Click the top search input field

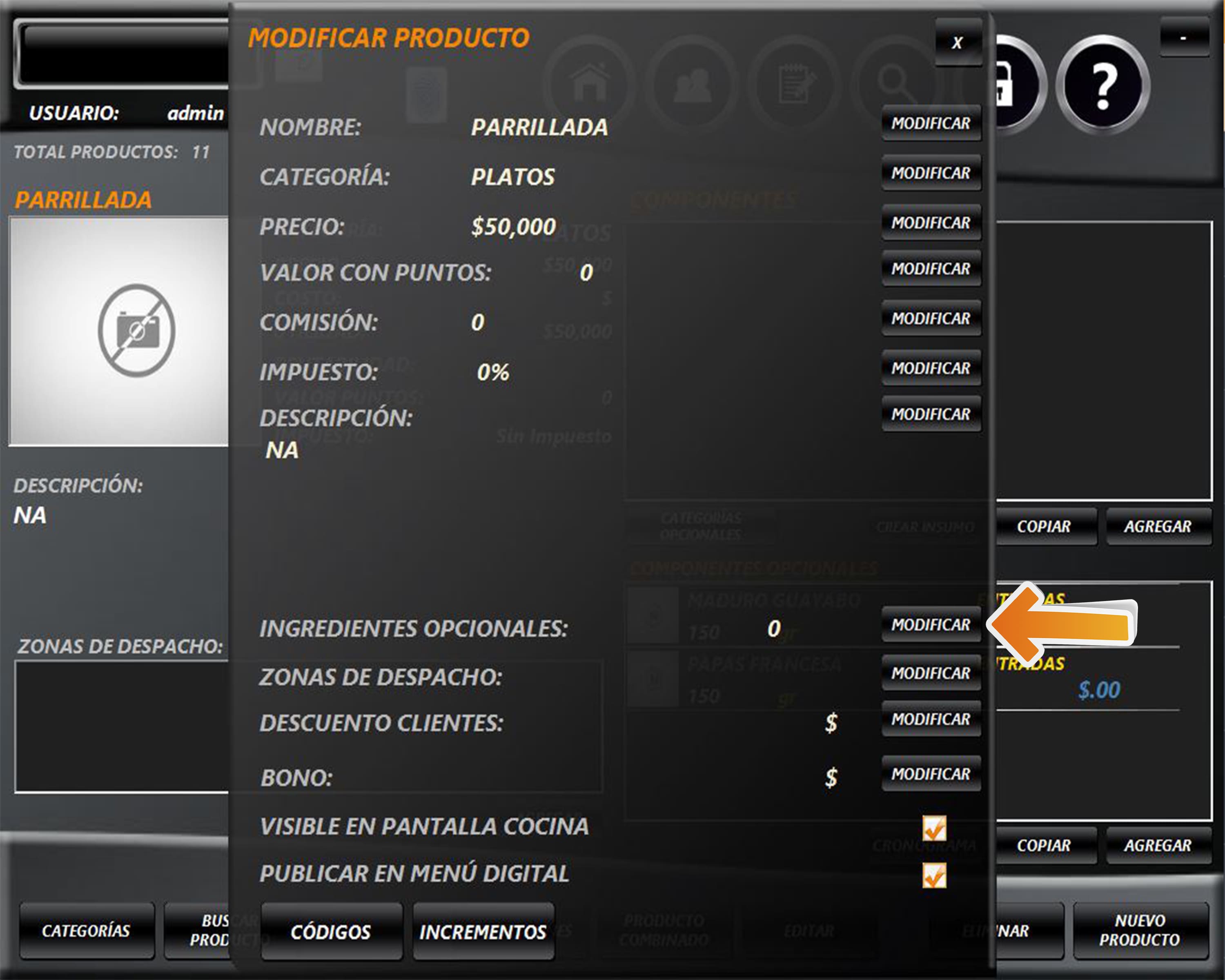125,54
